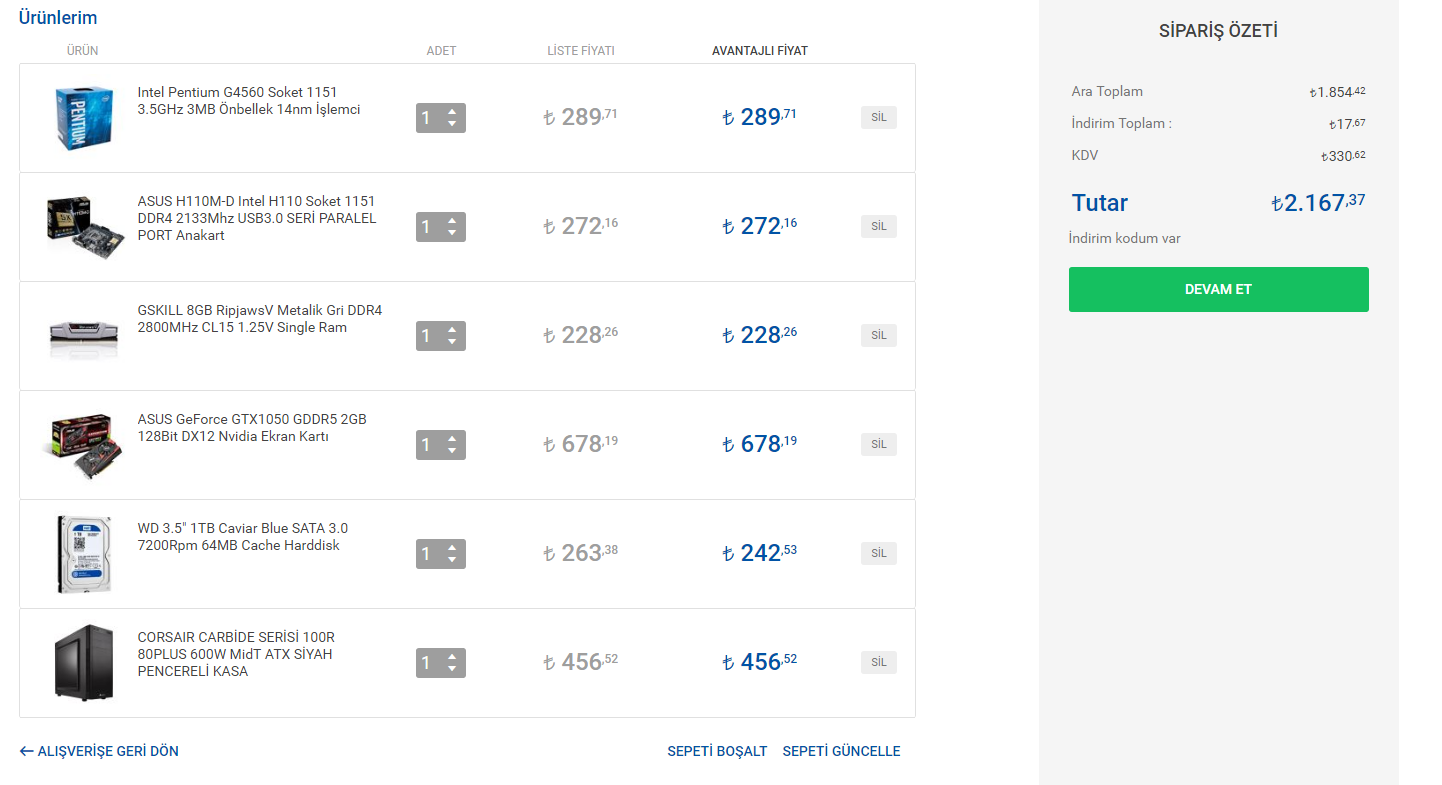Increase quantity of Corsair Carbide case
The height and width of the screenshot is (785, 1442).
pyautogui.click(x=452, y=657)
